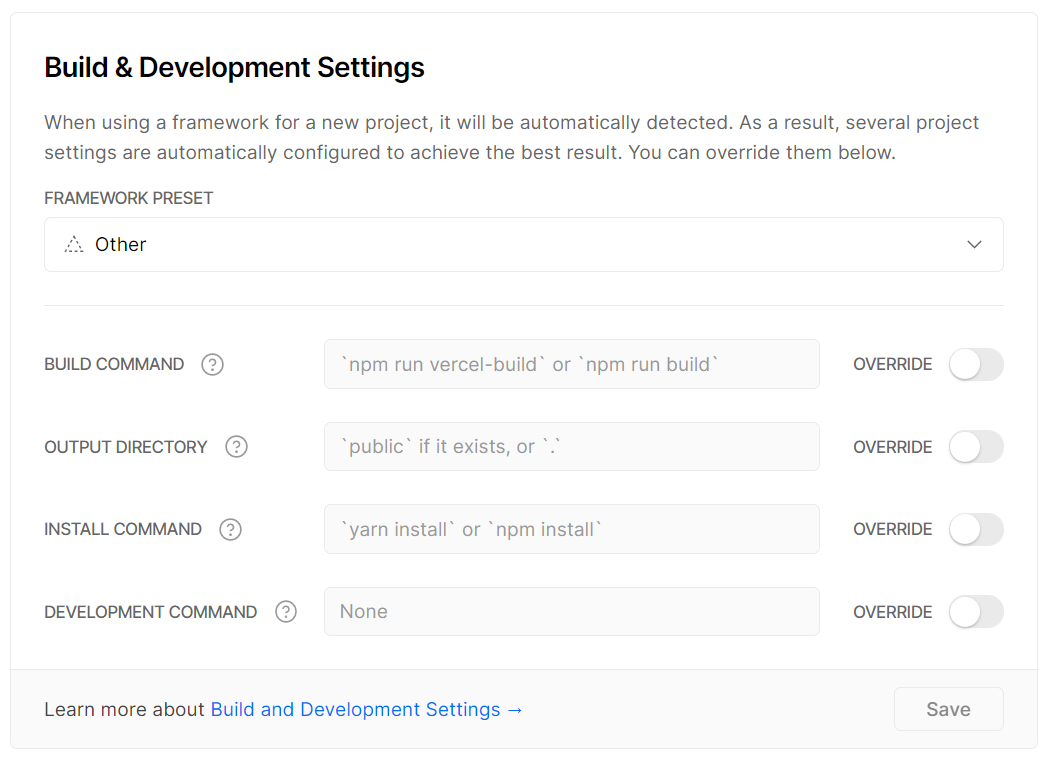Viewport: 1046px width, 761px height.
Task: Click the Development Command question mark icon
Action: pos(286,612)
